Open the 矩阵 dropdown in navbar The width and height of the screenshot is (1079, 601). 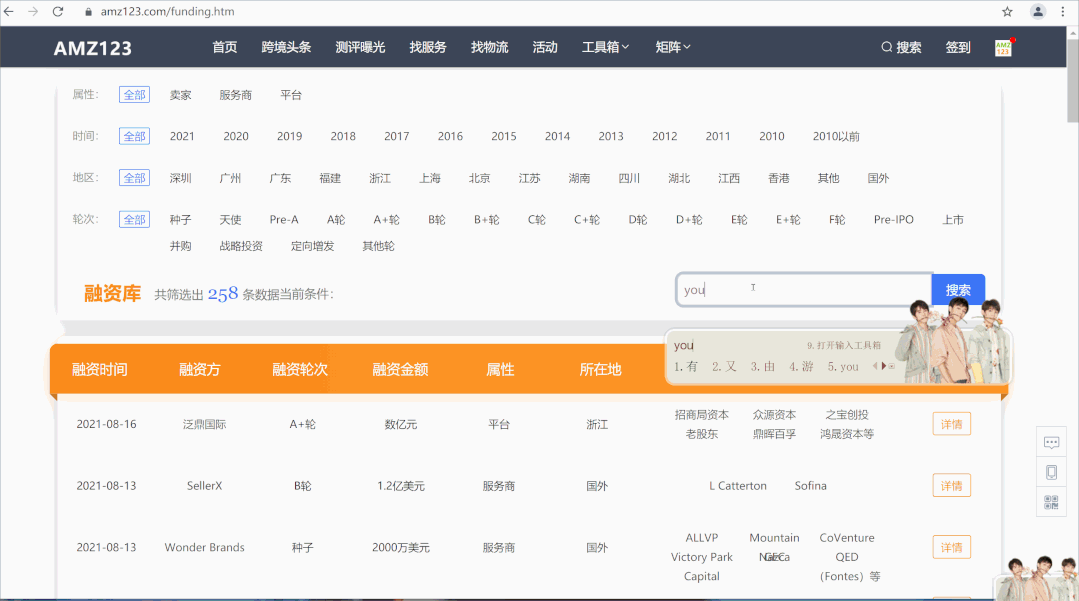point(671,46)
